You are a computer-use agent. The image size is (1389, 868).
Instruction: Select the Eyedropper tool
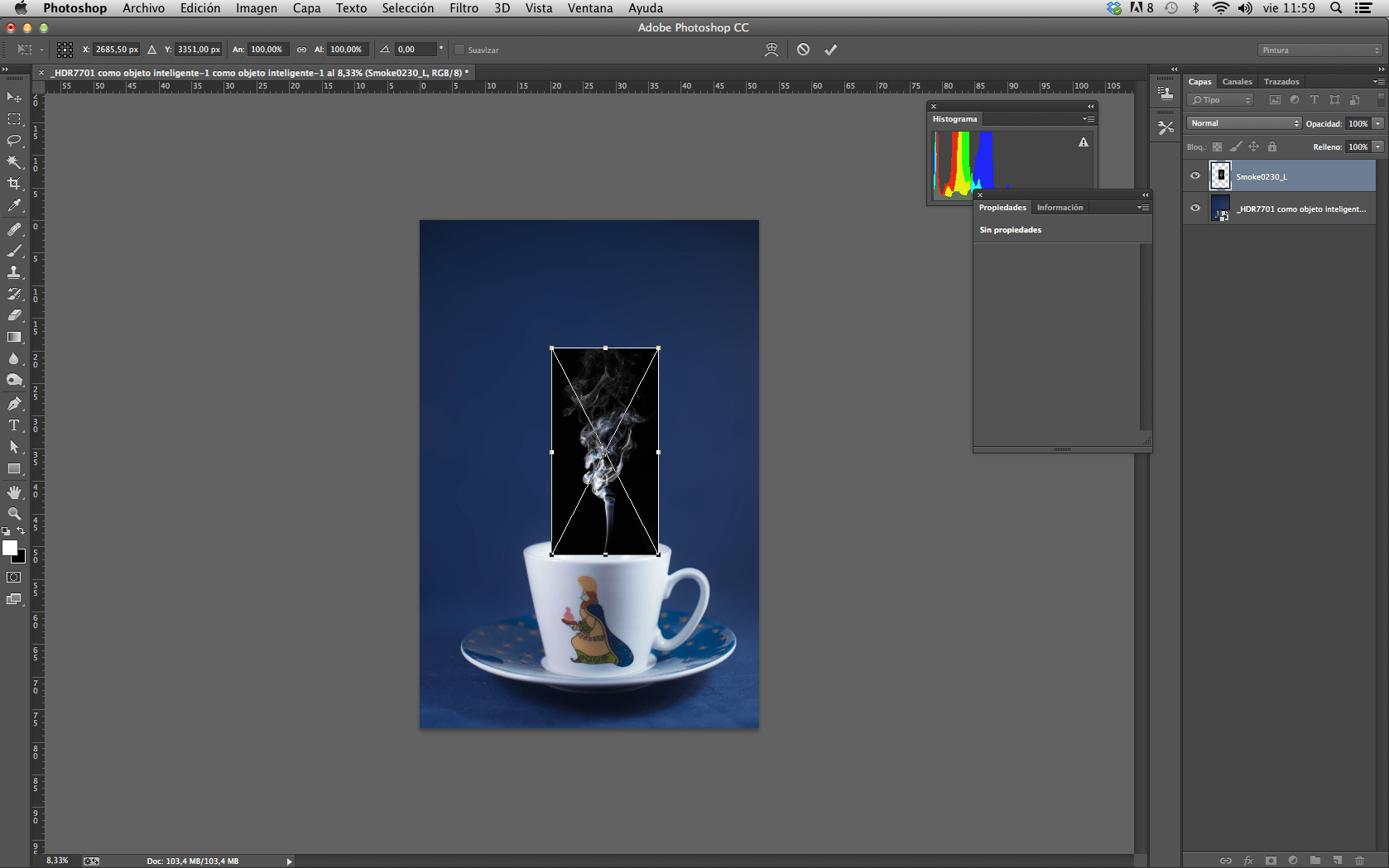click(14, 205)
